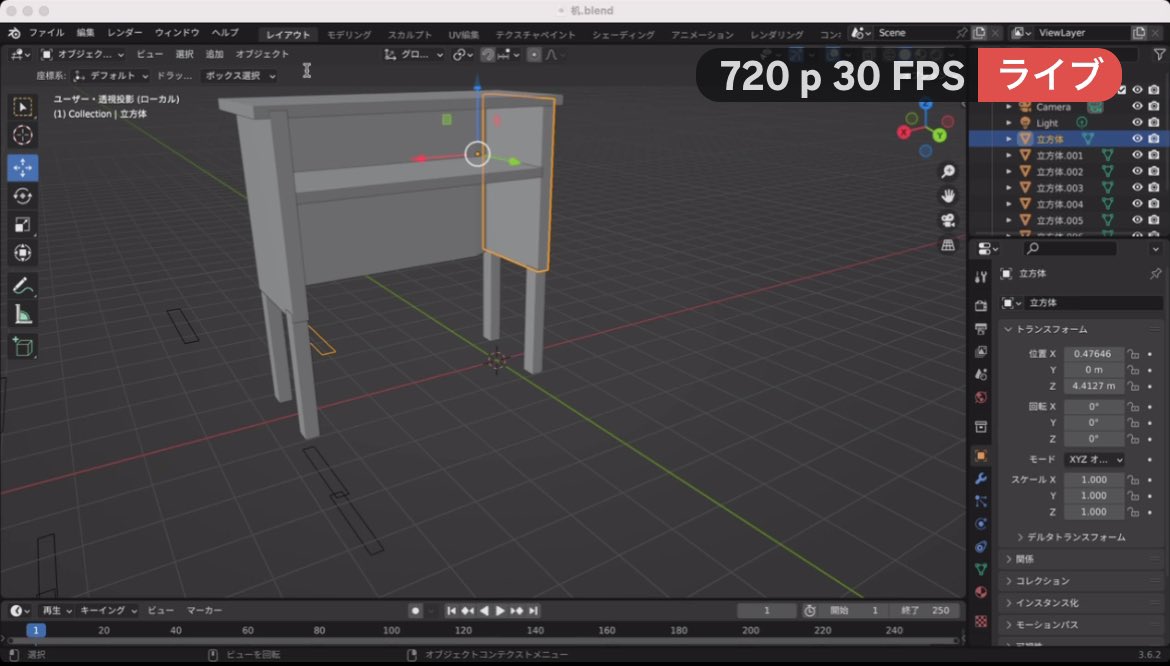This screenshot has width=1170, height=666.
Task: Toggle viewport snapping magnet
Action: click(x=488, y=54)
